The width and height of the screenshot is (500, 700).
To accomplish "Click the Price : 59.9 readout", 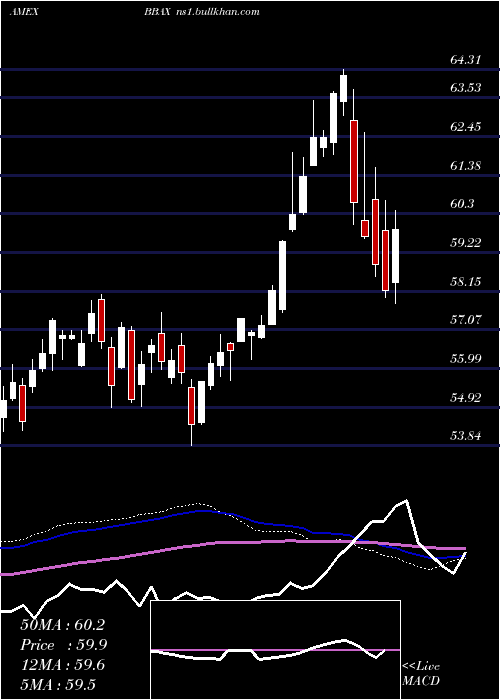I will 64,645.
